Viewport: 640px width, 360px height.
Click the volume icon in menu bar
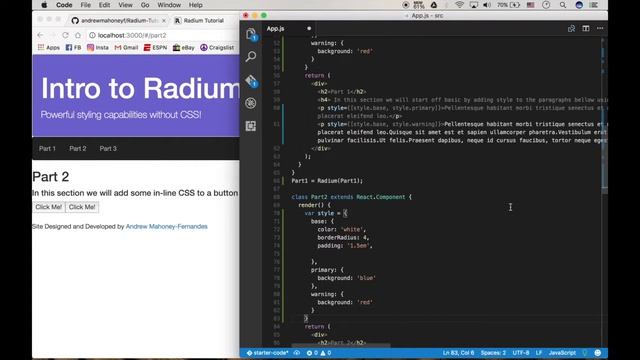tap(487, 5)
